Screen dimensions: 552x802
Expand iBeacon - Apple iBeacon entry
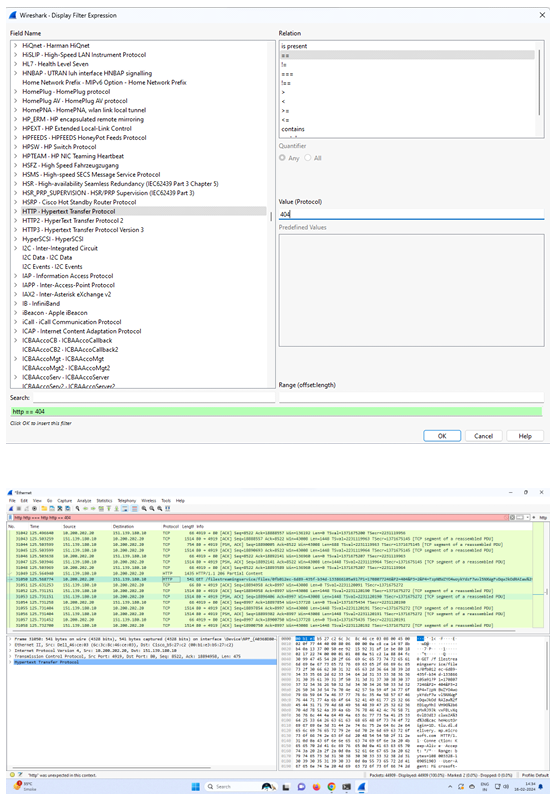coord(15,313)
